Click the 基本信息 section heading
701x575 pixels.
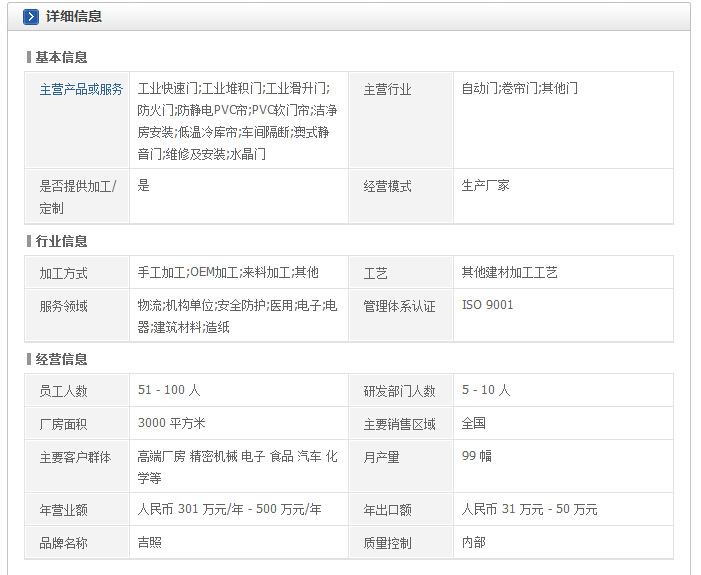(61, 57)
